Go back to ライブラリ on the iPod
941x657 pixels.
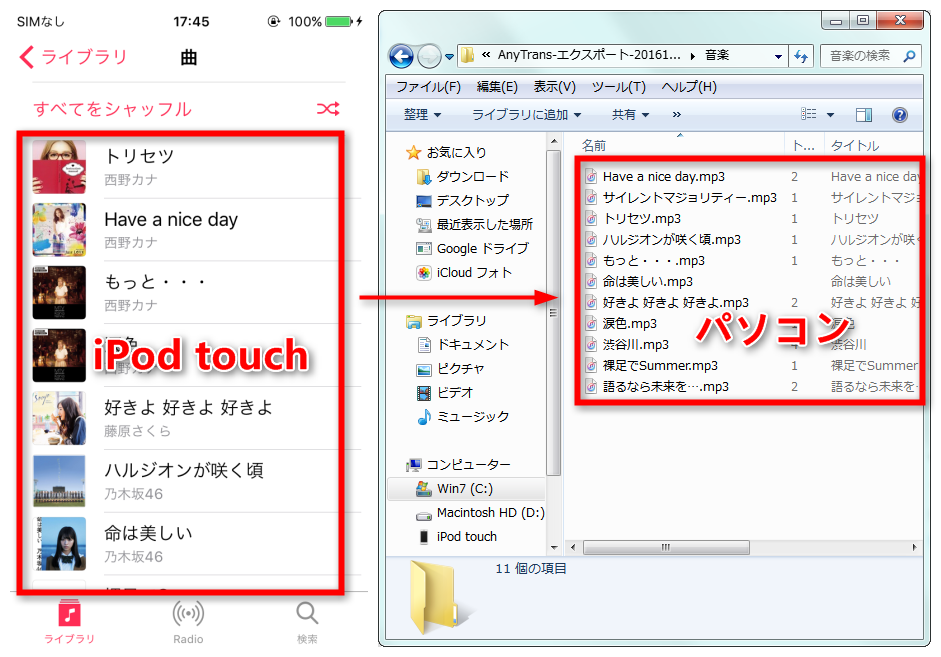point(73,57)
